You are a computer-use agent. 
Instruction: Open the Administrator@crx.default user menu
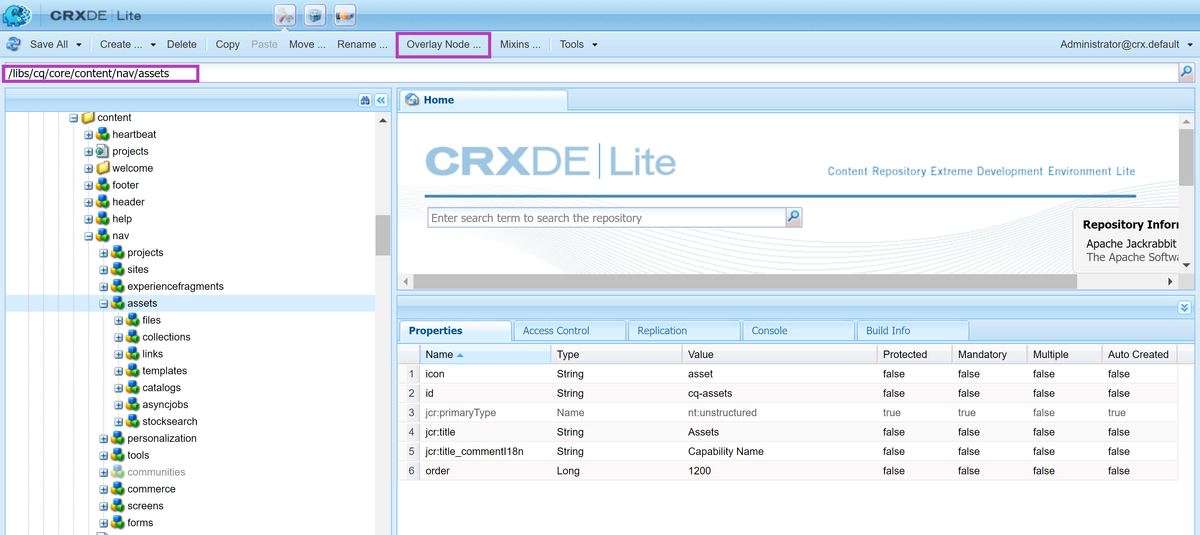tap(1127, 44)
